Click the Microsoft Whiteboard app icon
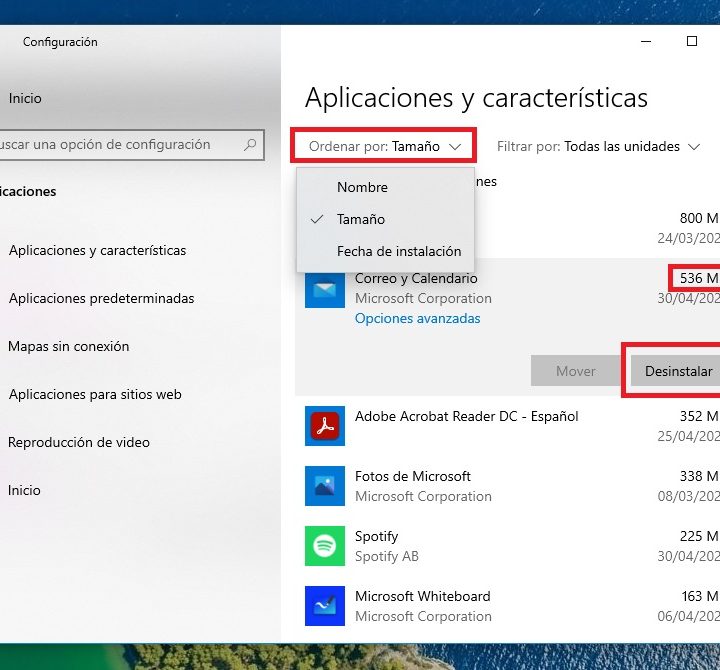Screen dimensions: 720x670 pos(325,606)
